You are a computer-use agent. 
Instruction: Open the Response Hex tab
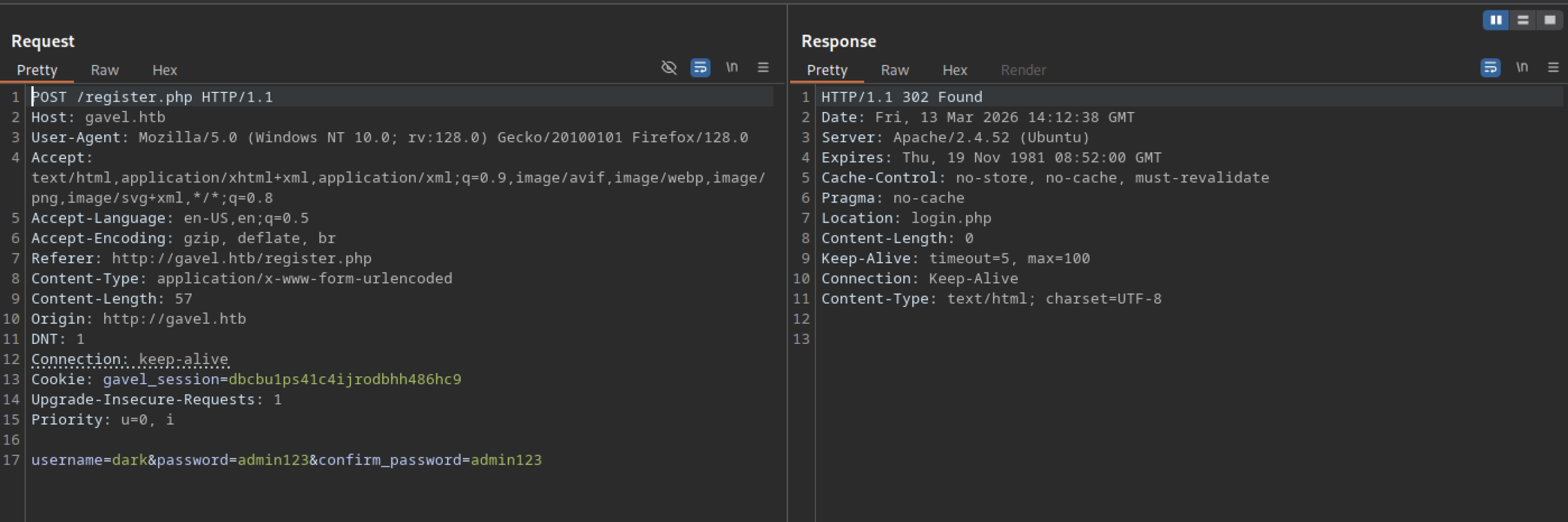click(954, 70)
